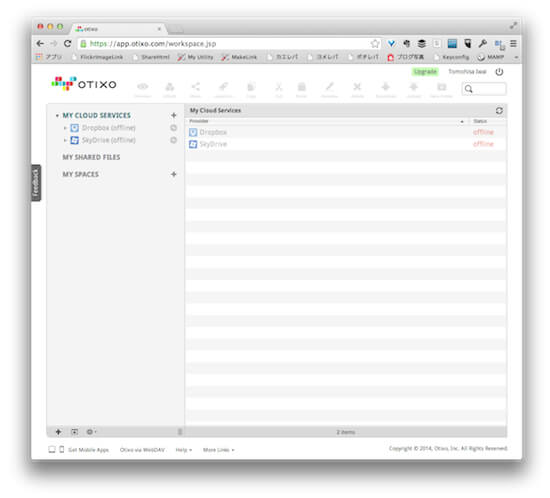Click the user name in the header
This screenshot has width=550, height=498.
(467, 72)
